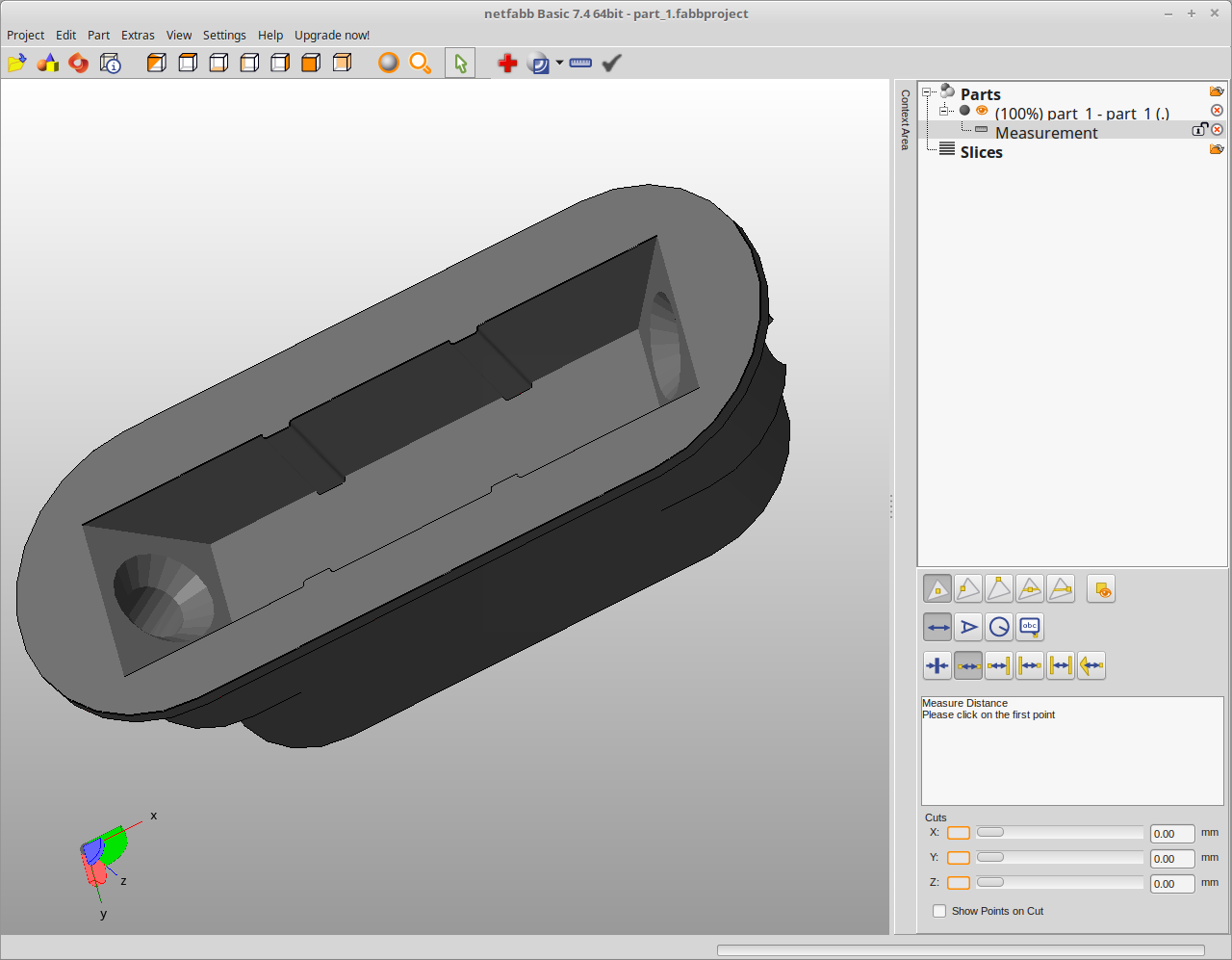Click Upgrade now! in the menu bar
This screenshot has height=960, width=1232.
click(x=331, y=35)
